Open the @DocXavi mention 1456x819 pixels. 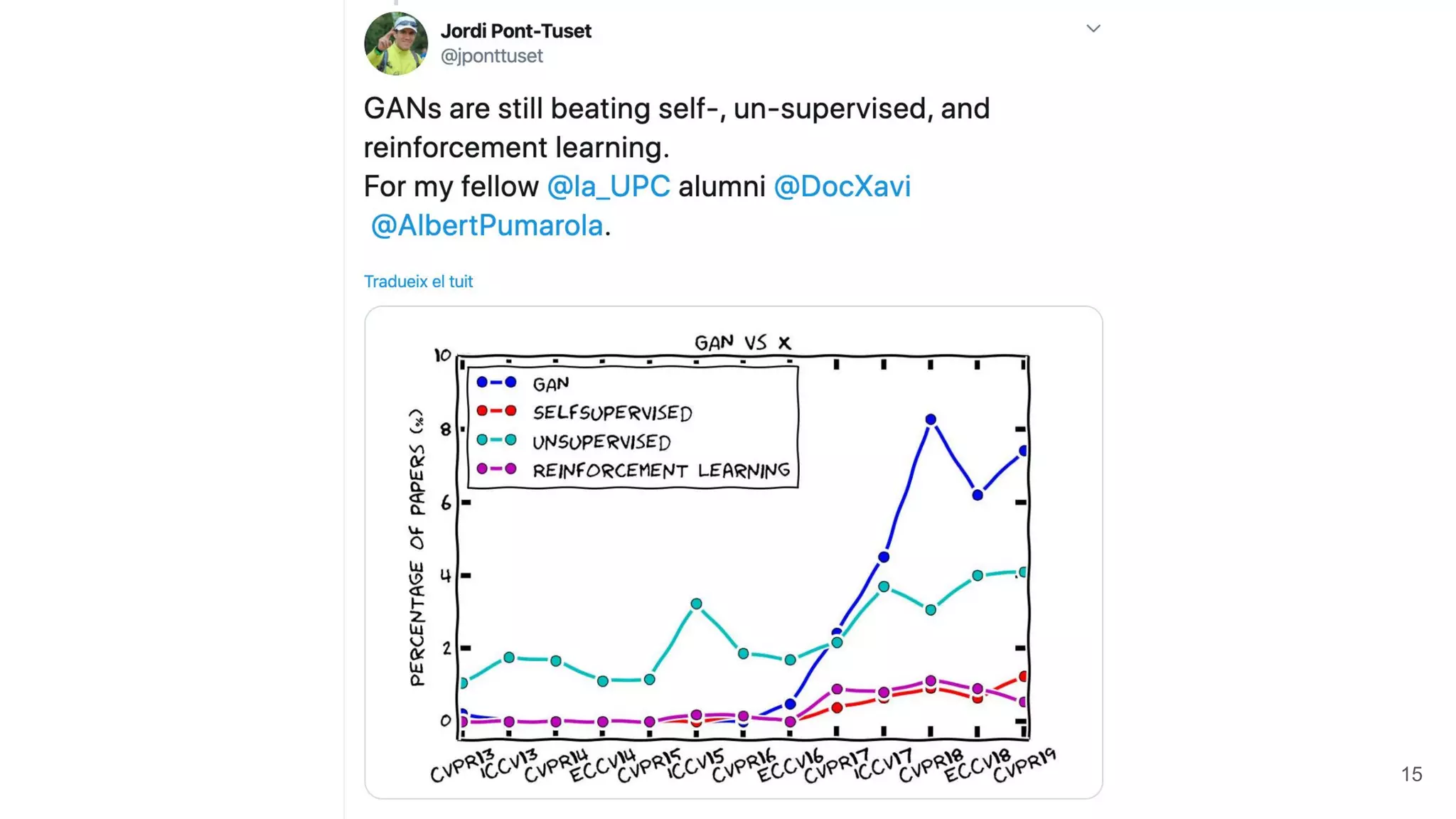pyautogui.click(x=842, y=186)
